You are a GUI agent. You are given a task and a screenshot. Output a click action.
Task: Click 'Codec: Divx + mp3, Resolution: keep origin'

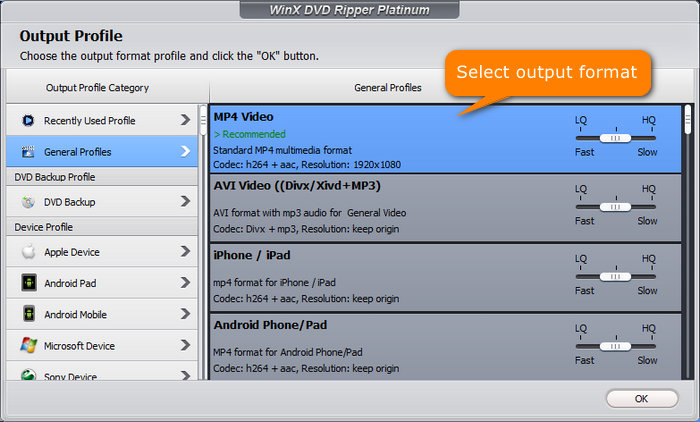306,229
